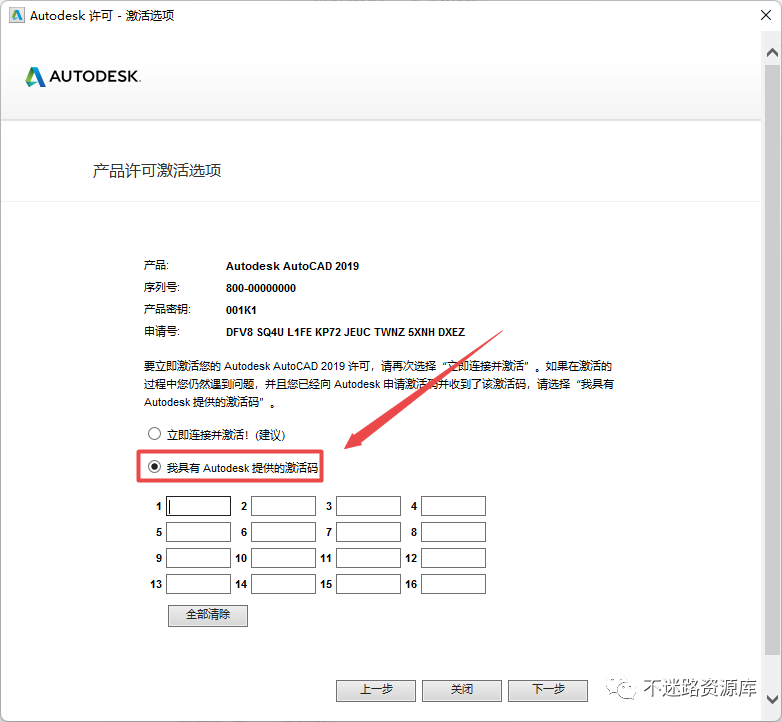Click the vertical scrollbar thumb
The width and height of the screenshot is (782, 722).
point(772,359)
